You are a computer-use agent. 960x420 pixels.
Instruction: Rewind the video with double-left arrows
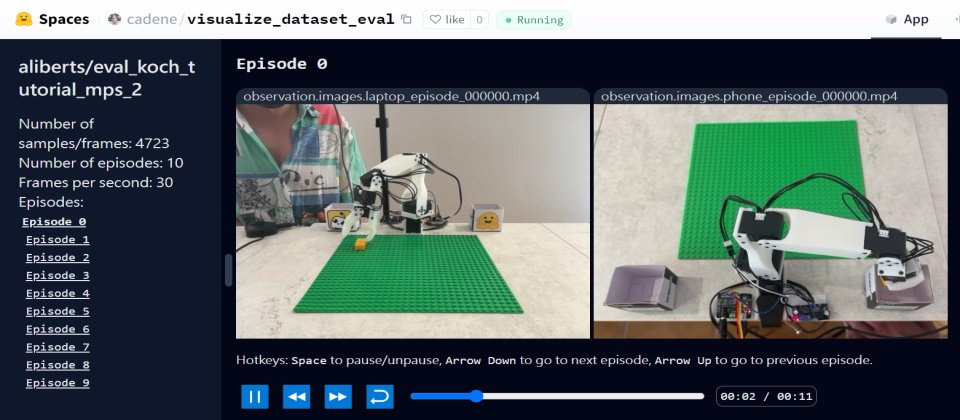click(296, 397)
